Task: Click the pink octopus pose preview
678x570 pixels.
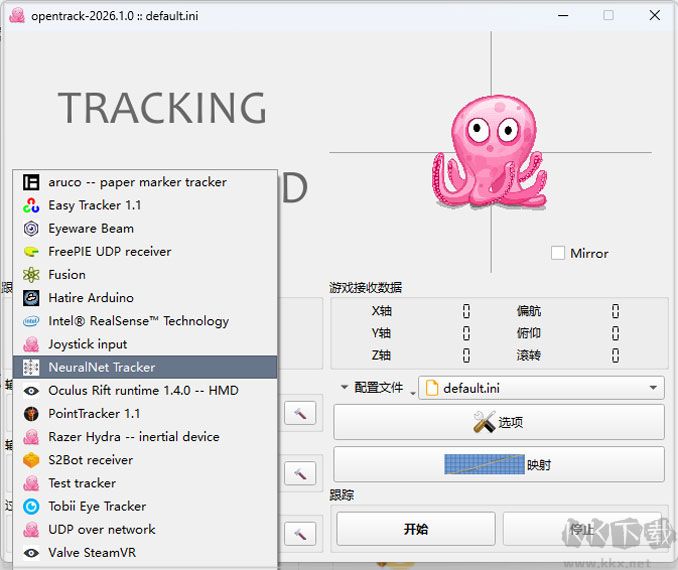Action: (x=489, y=151)
